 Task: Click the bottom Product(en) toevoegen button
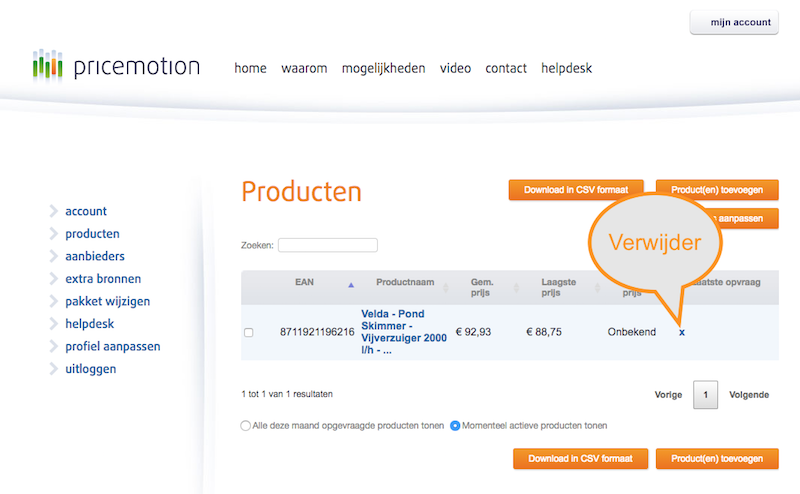[717, 458]
